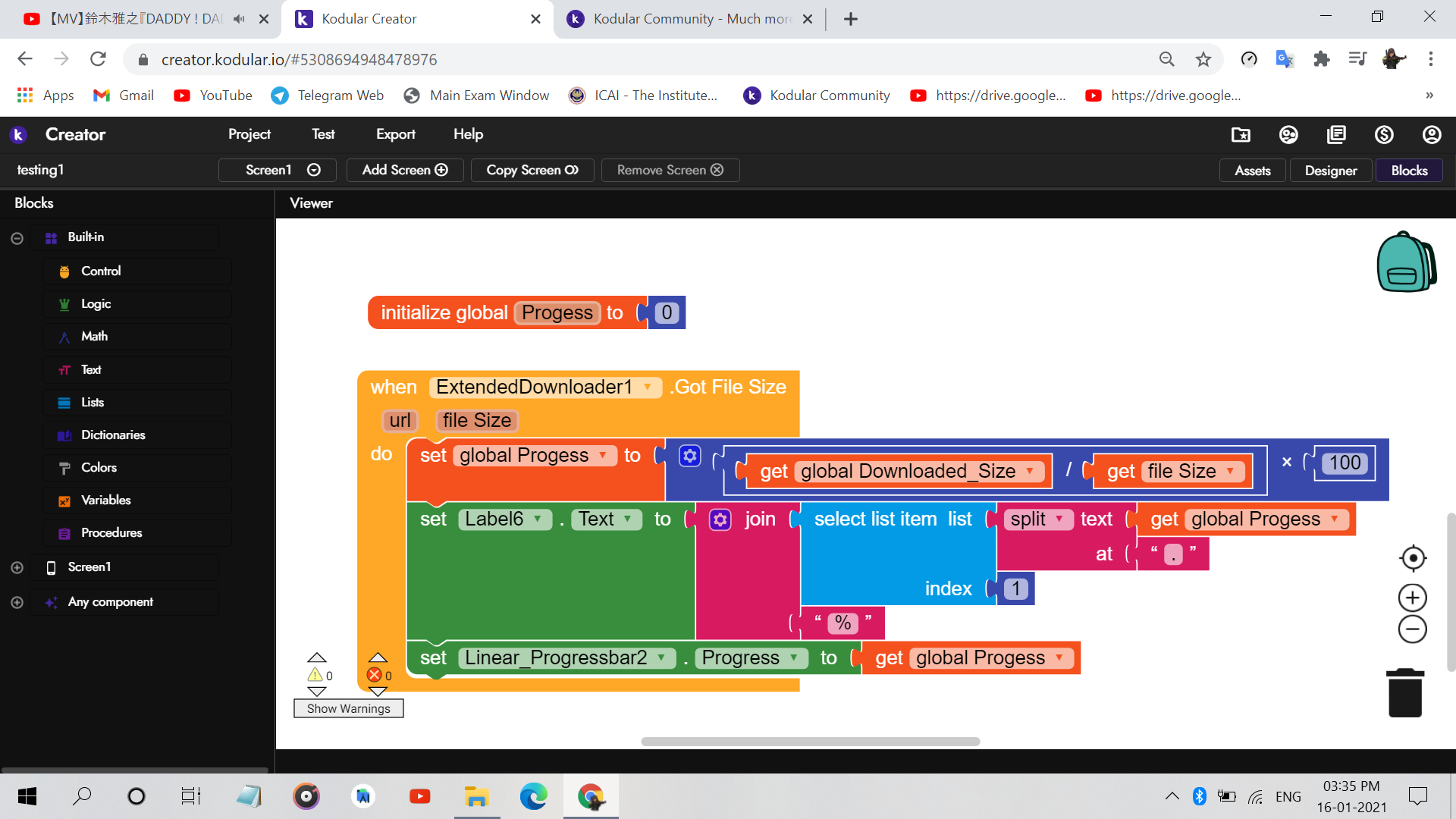Open the Help menu
Screen dimensions: 1456x819
pyautogui.click(x=468, y=134)
